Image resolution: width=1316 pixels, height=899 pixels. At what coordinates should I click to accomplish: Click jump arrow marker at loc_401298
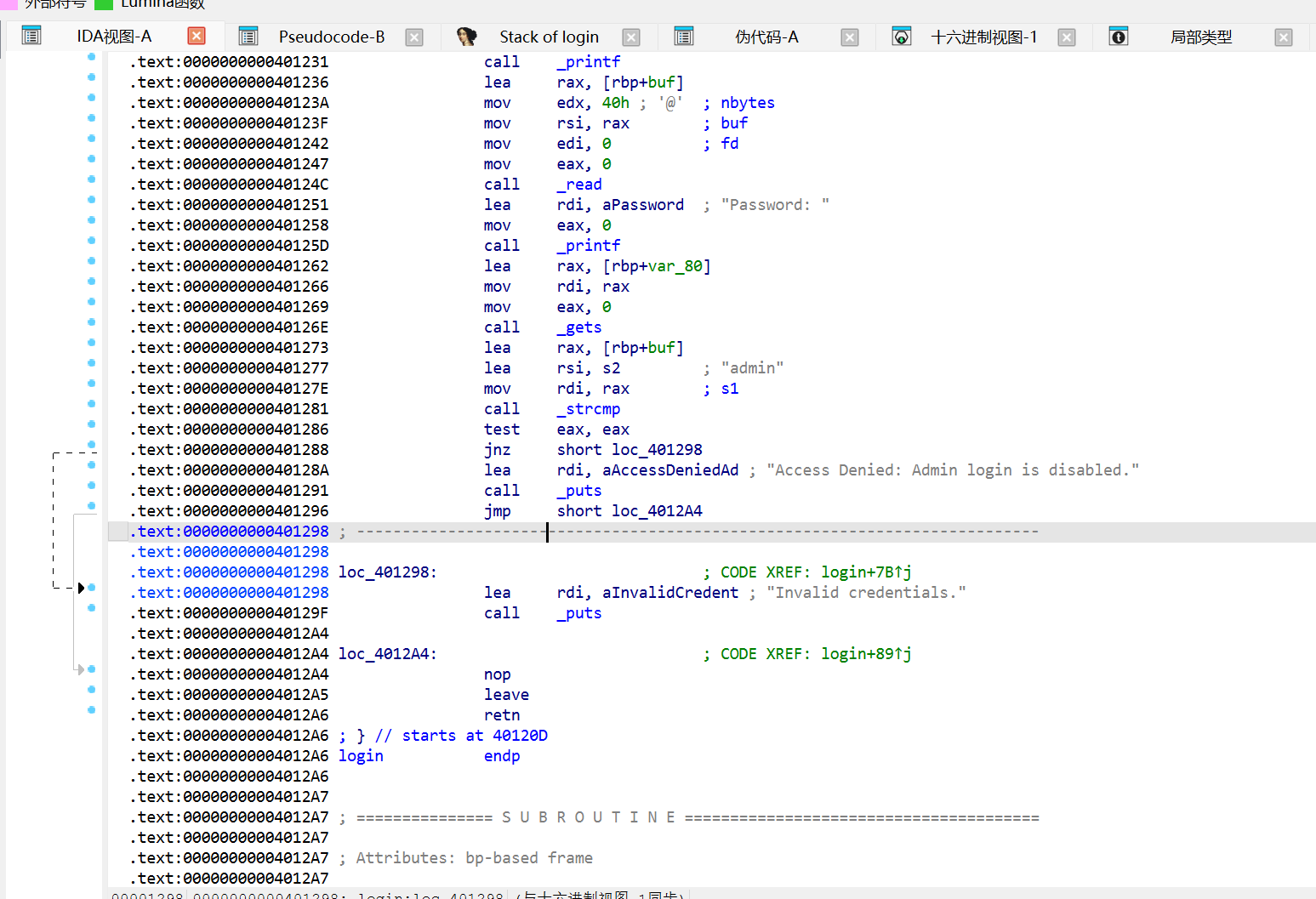pyautogui.click(x=81, y=588)
